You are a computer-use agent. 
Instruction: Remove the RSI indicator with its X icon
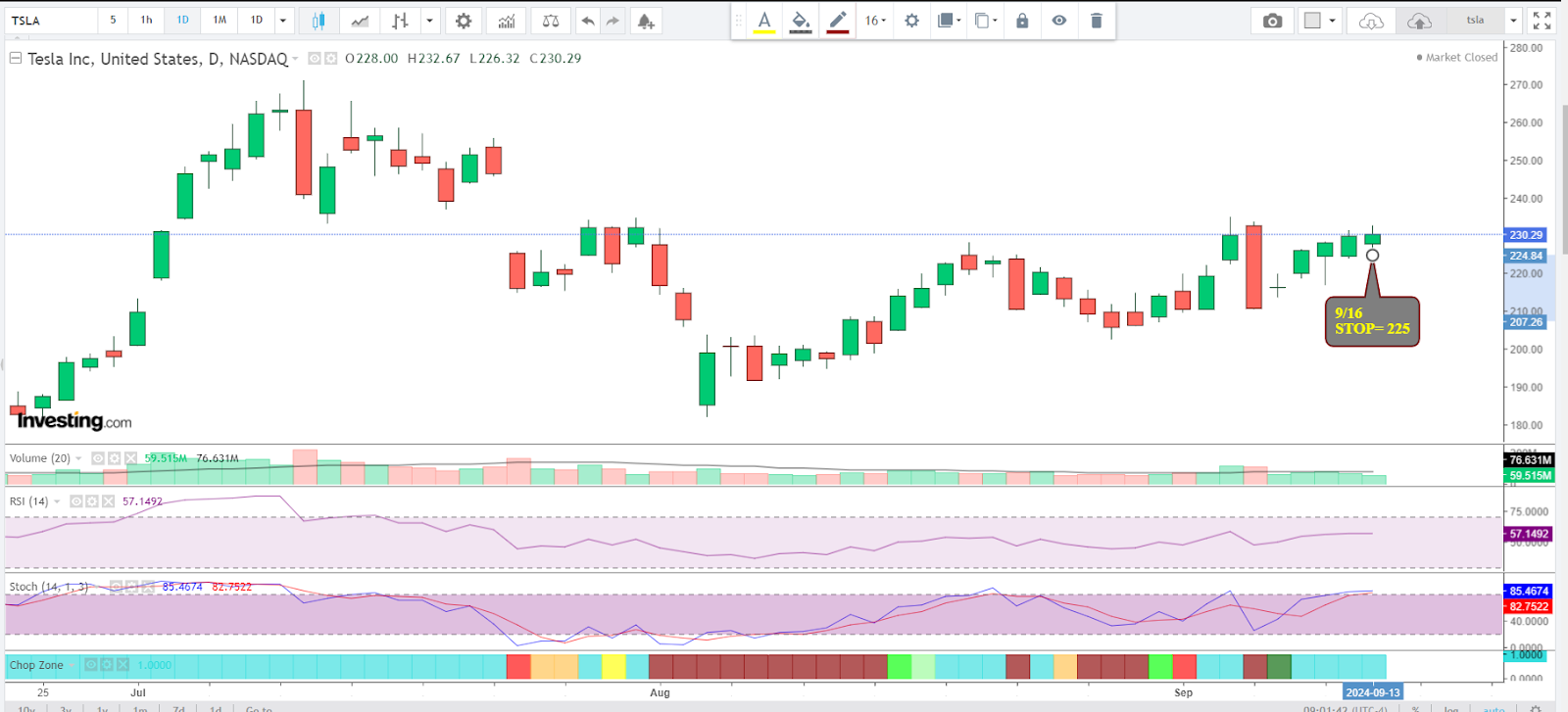[x=108, y=501]
